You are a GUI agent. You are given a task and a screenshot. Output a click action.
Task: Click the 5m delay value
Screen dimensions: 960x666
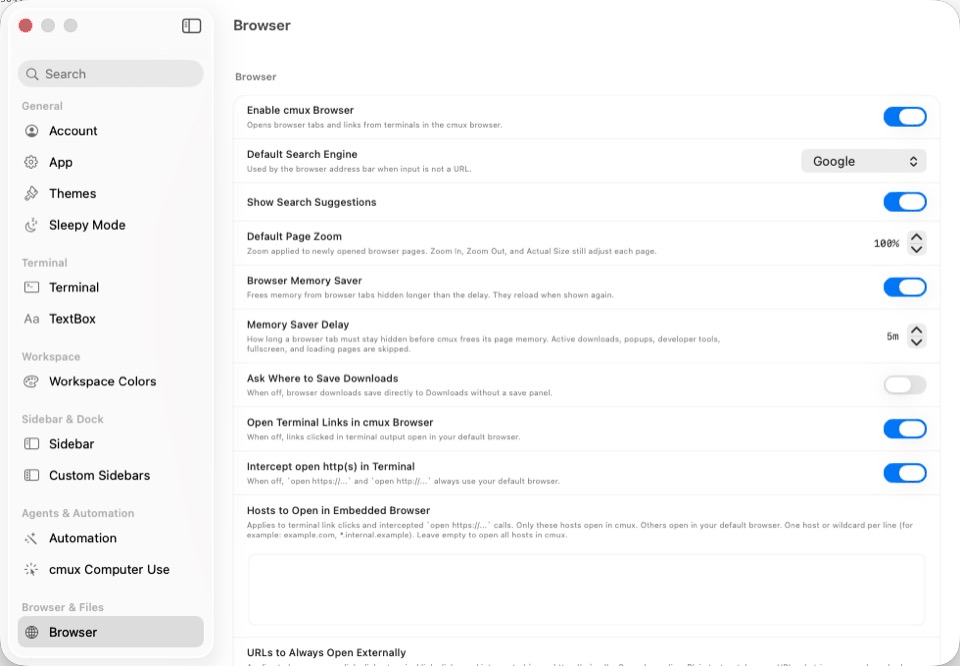click(x=893, y=337)
